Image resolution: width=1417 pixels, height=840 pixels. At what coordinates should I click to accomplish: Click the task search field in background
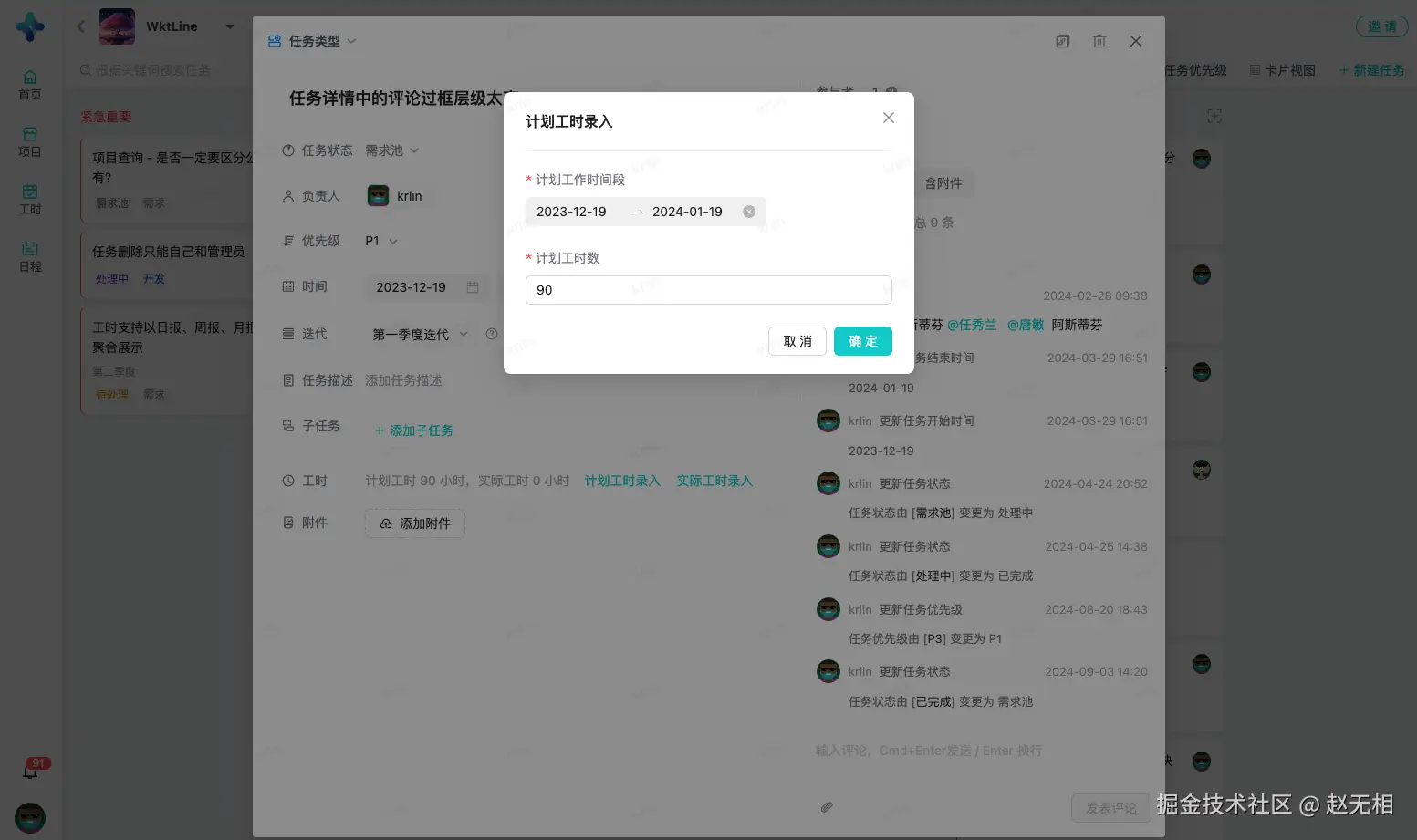(153, 70)
